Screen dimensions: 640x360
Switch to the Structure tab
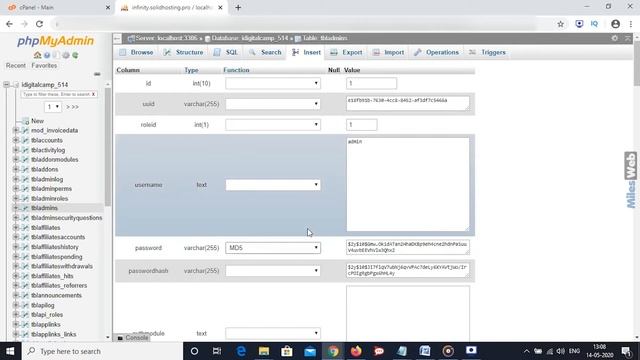click(x=184, y=52)
